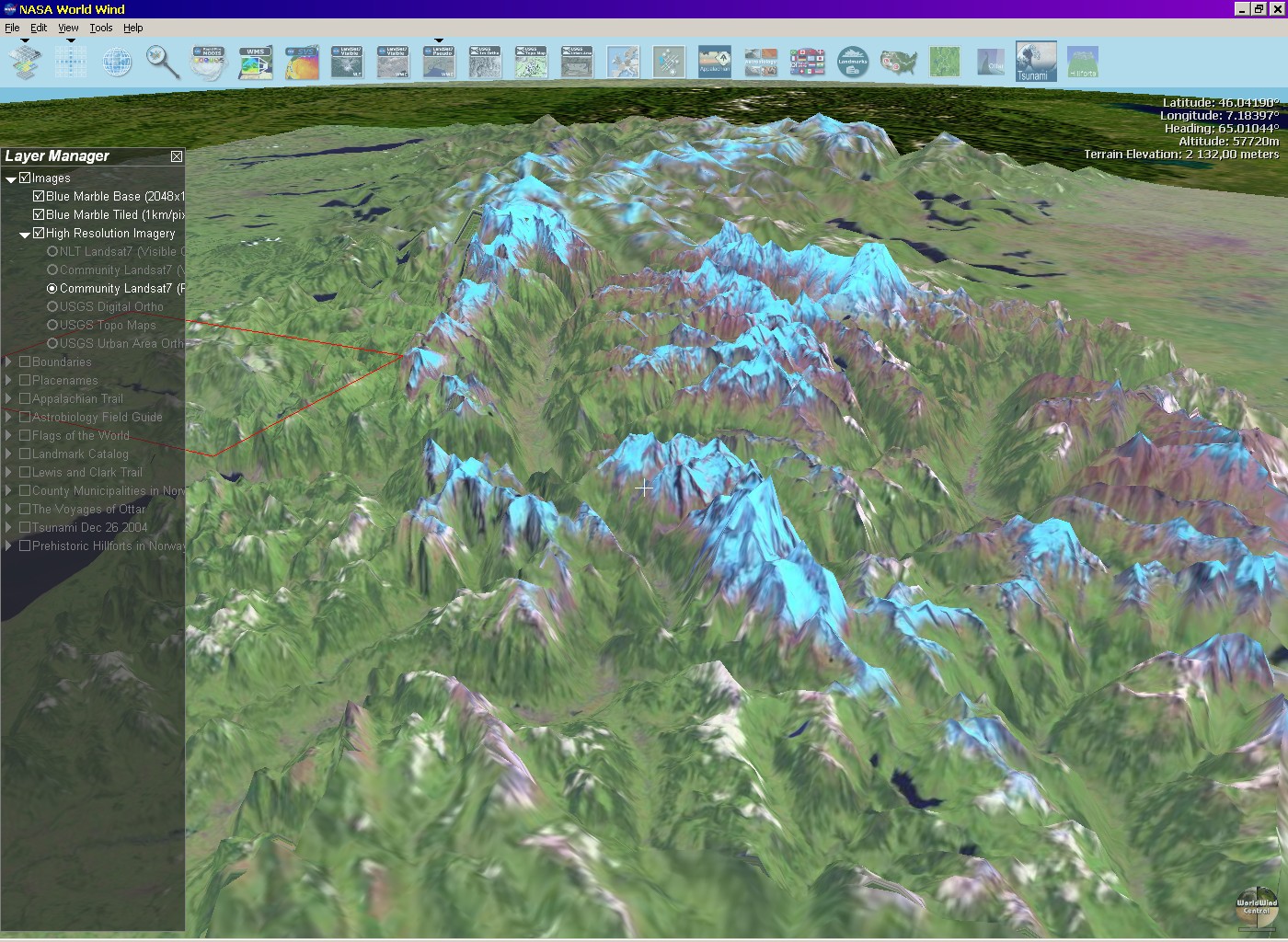Click the Heading: 65.01044° readout
This screenshot has width=1288, height=942.
(x=1221, y=129)
